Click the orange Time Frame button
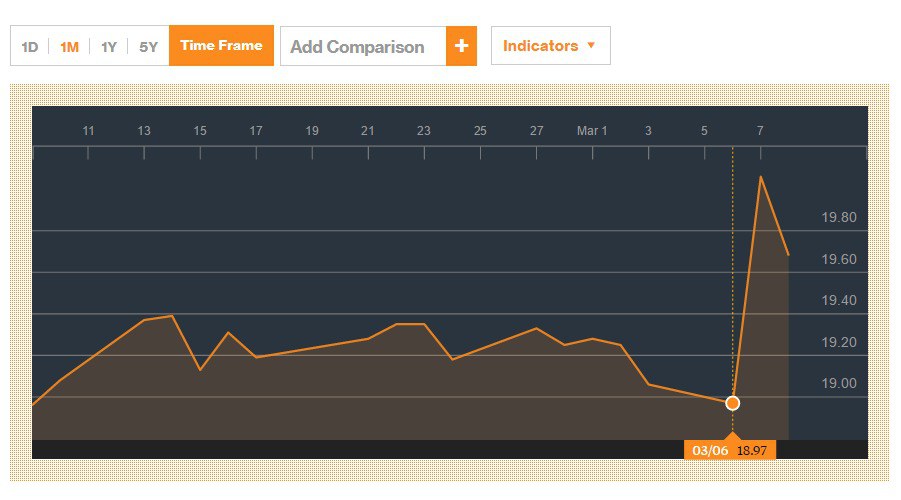Image resolution: width=901 pixels, height=500 pixels. point(221,46)
